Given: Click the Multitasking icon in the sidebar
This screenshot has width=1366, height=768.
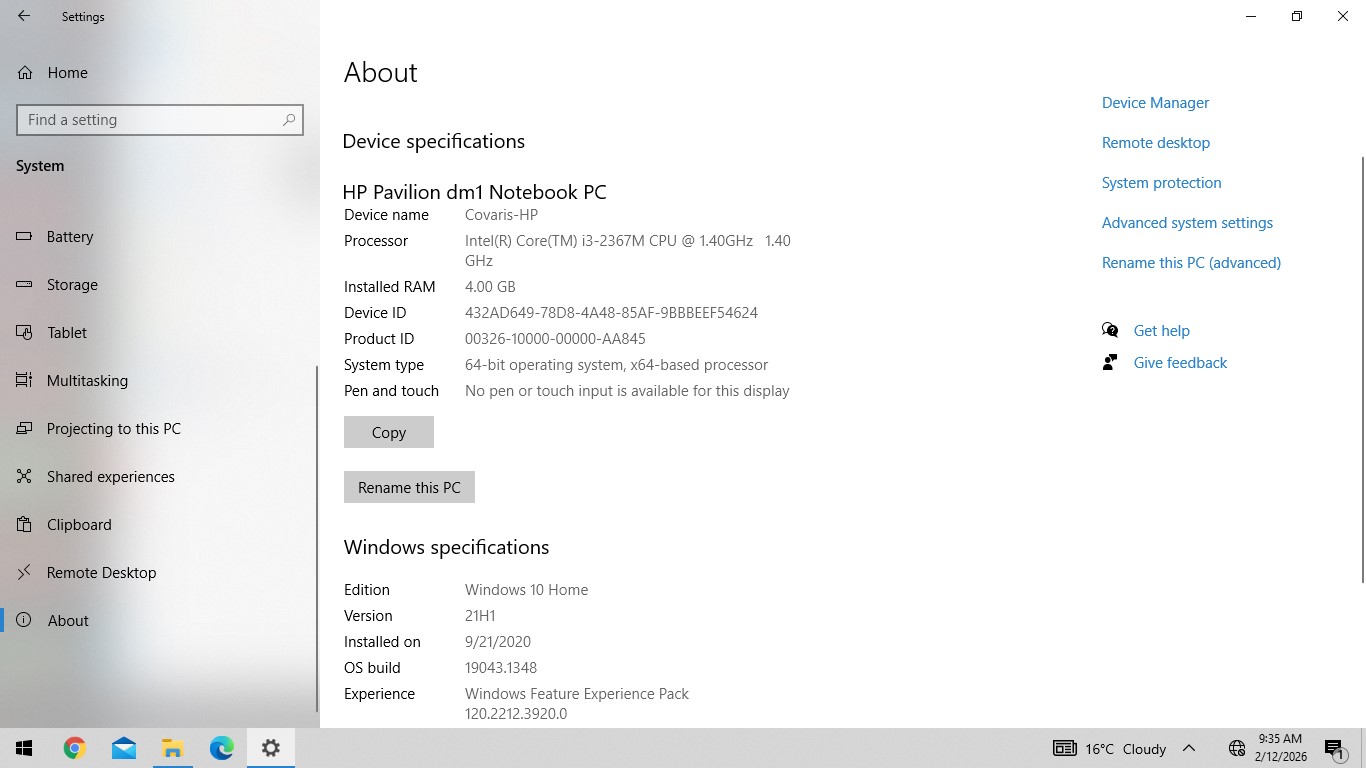Looking at the screenshot, I should click(25, 381).
